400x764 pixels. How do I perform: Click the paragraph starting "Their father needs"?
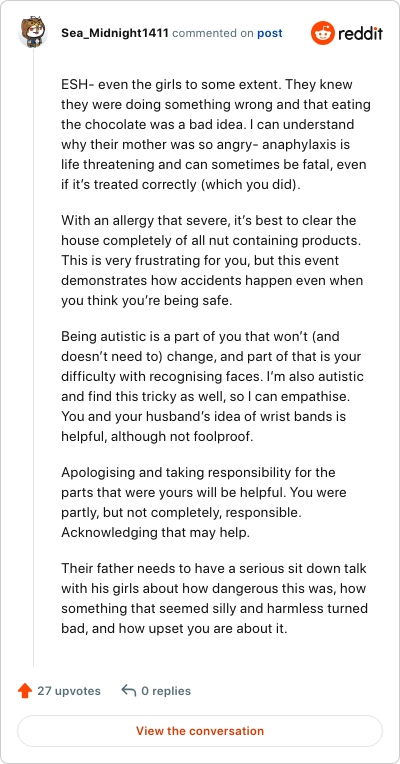point(214,598)
